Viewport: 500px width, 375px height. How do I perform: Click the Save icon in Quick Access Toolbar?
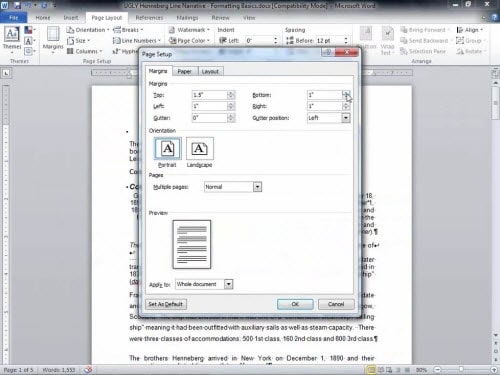(x=17, y=5)
